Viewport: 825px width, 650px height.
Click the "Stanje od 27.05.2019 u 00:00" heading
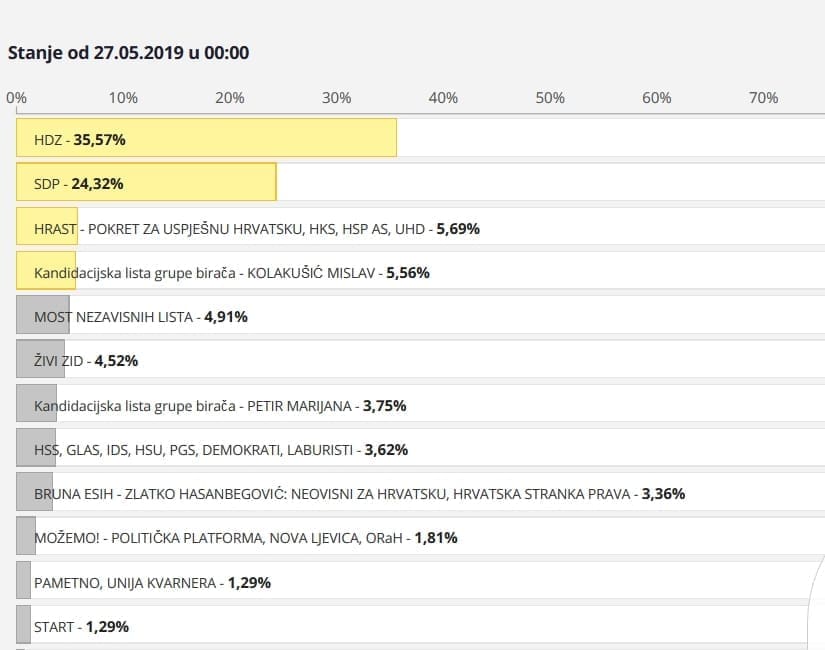tap(128, 53)
